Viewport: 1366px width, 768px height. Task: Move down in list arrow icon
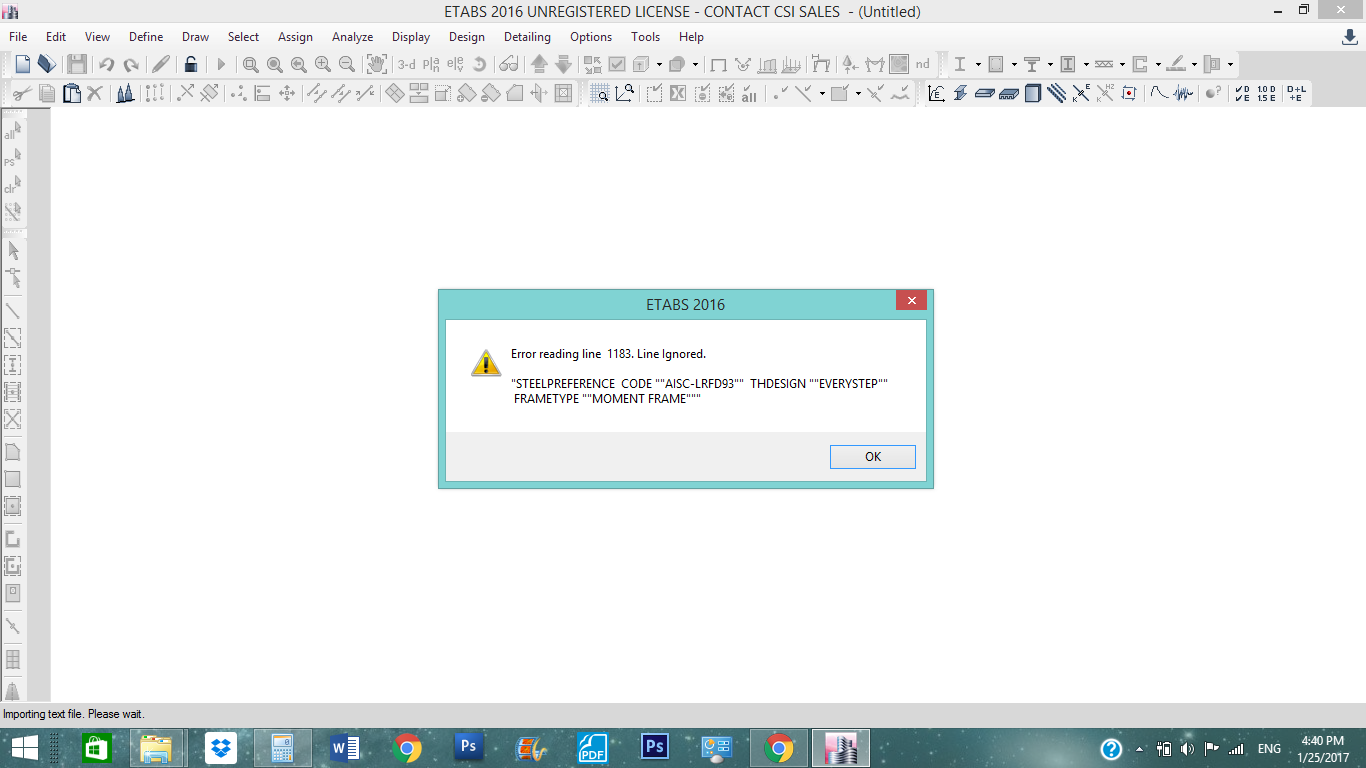tap(563, 64)
